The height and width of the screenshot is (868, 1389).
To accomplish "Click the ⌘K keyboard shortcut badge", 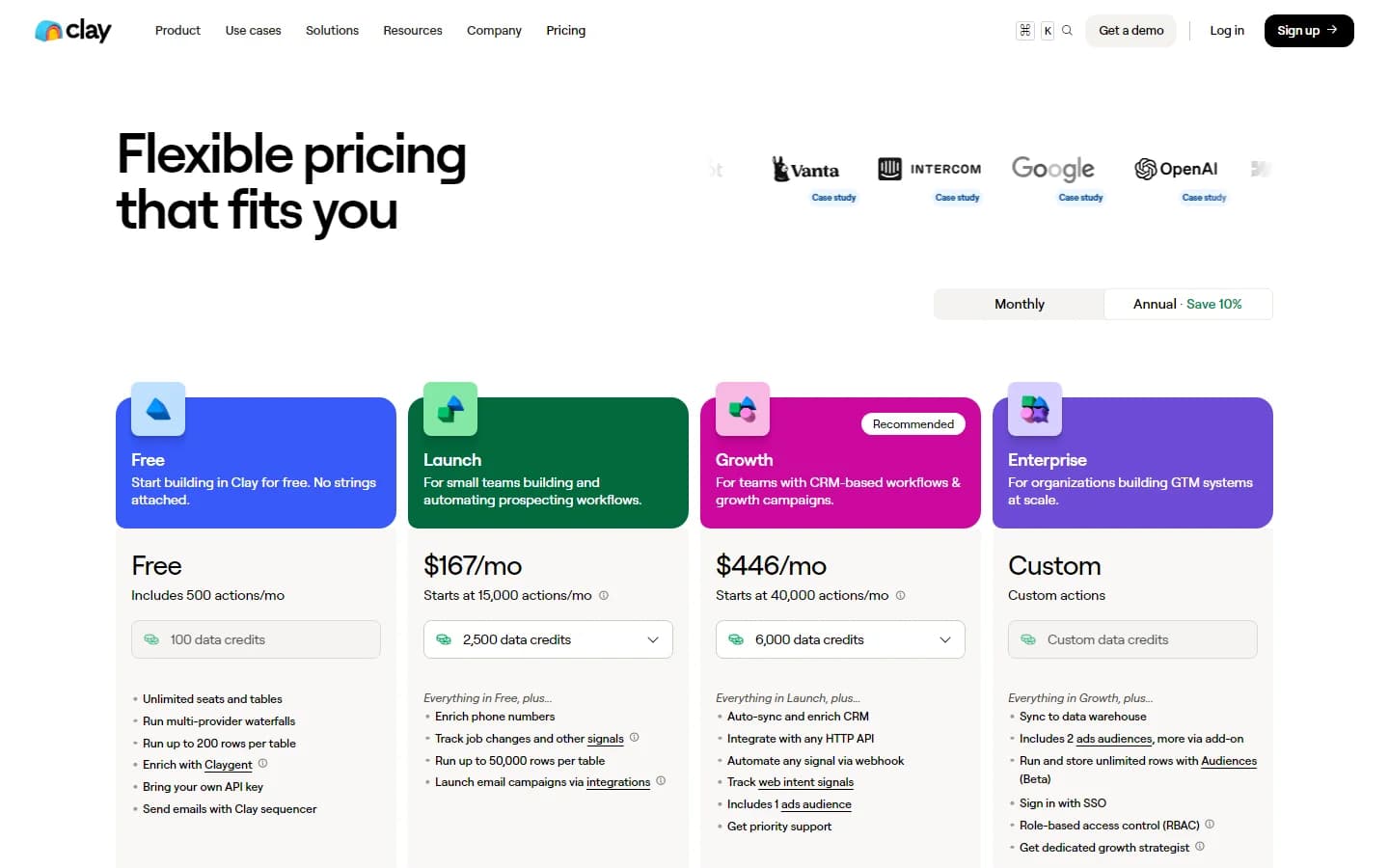I will pos(1034,30).
